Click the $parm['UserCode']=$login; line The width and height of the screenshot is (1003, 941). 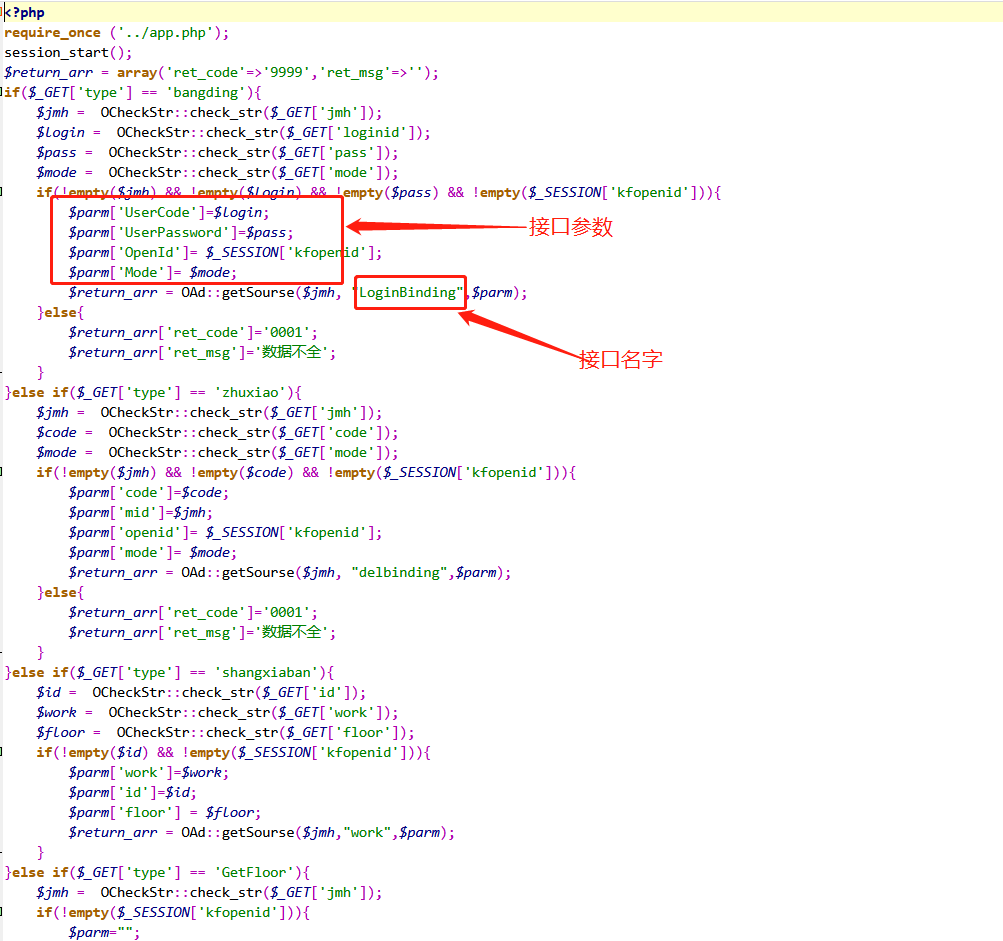(x=169, y=212)
